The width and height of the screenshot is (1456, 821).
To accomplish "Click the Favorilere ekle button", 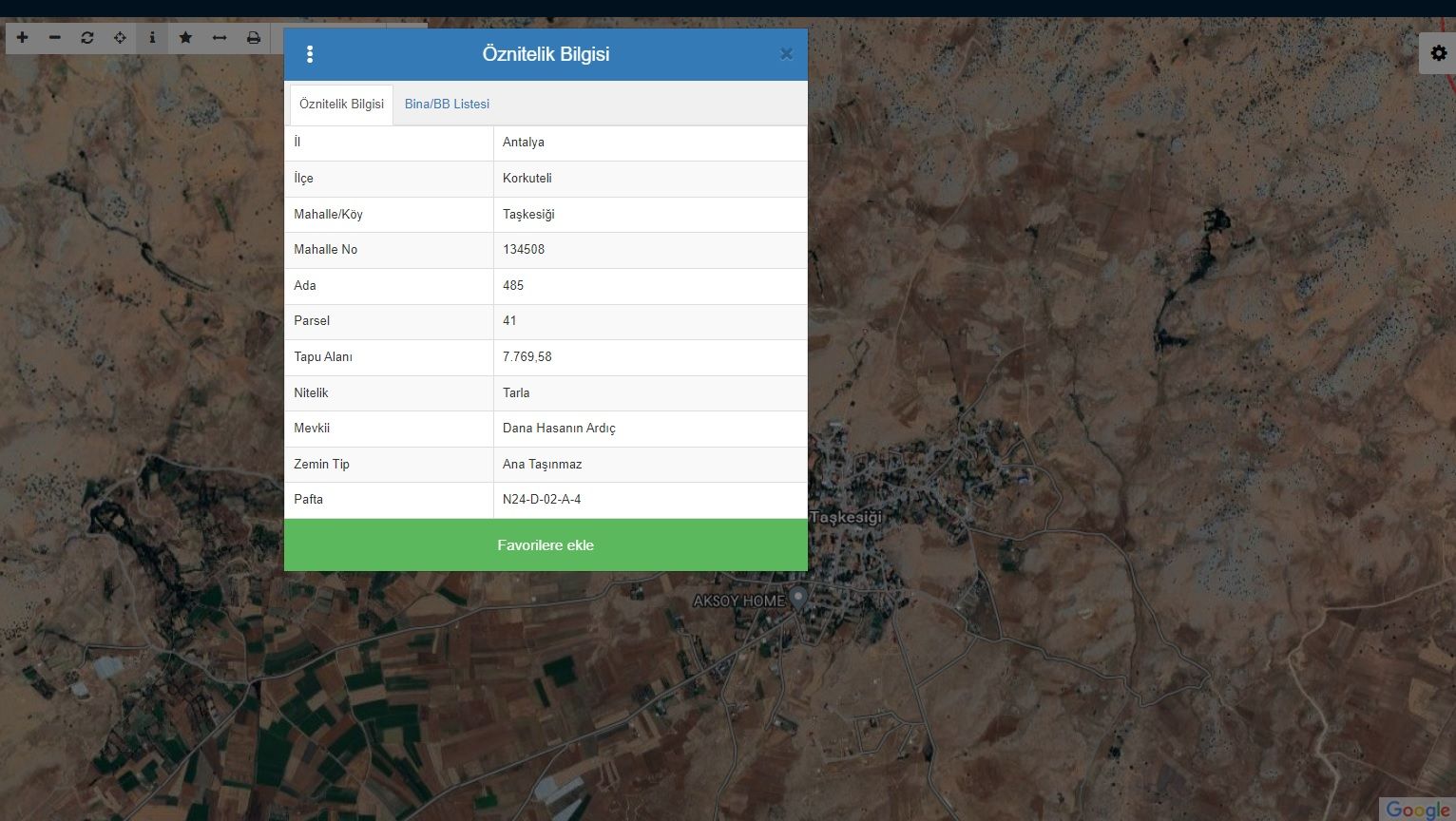I will (546, 545).
